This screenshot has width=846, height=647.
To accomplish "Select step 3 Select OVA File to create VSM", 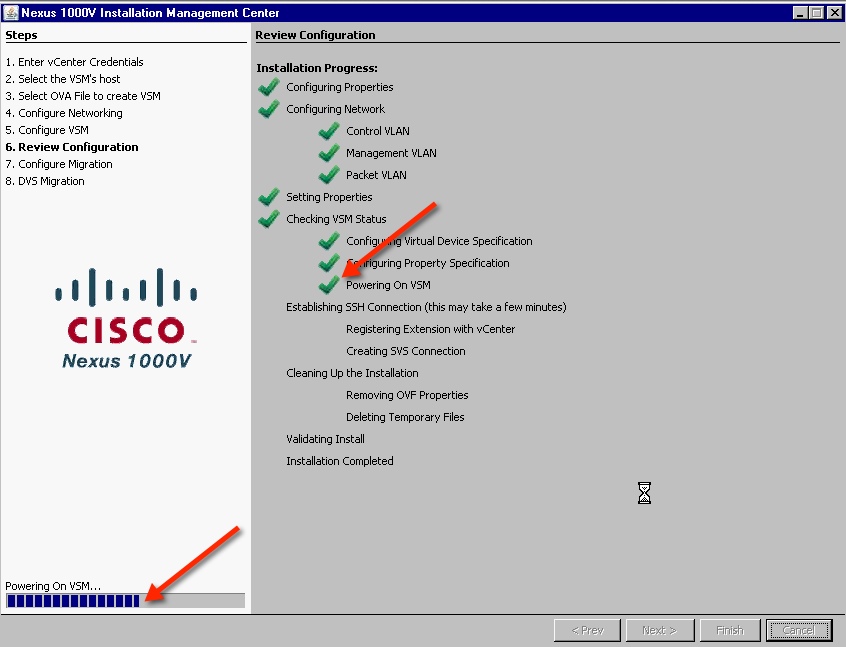I will [x=83, y=96].
